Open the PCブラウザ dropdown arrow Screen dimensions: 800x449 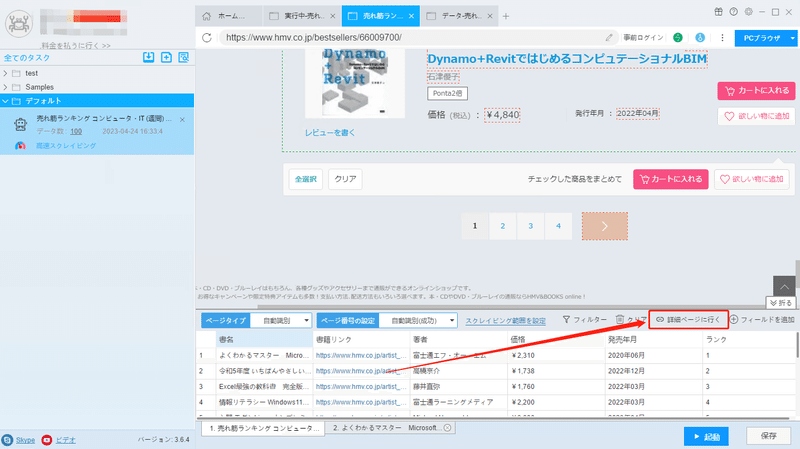pos(792,38)
